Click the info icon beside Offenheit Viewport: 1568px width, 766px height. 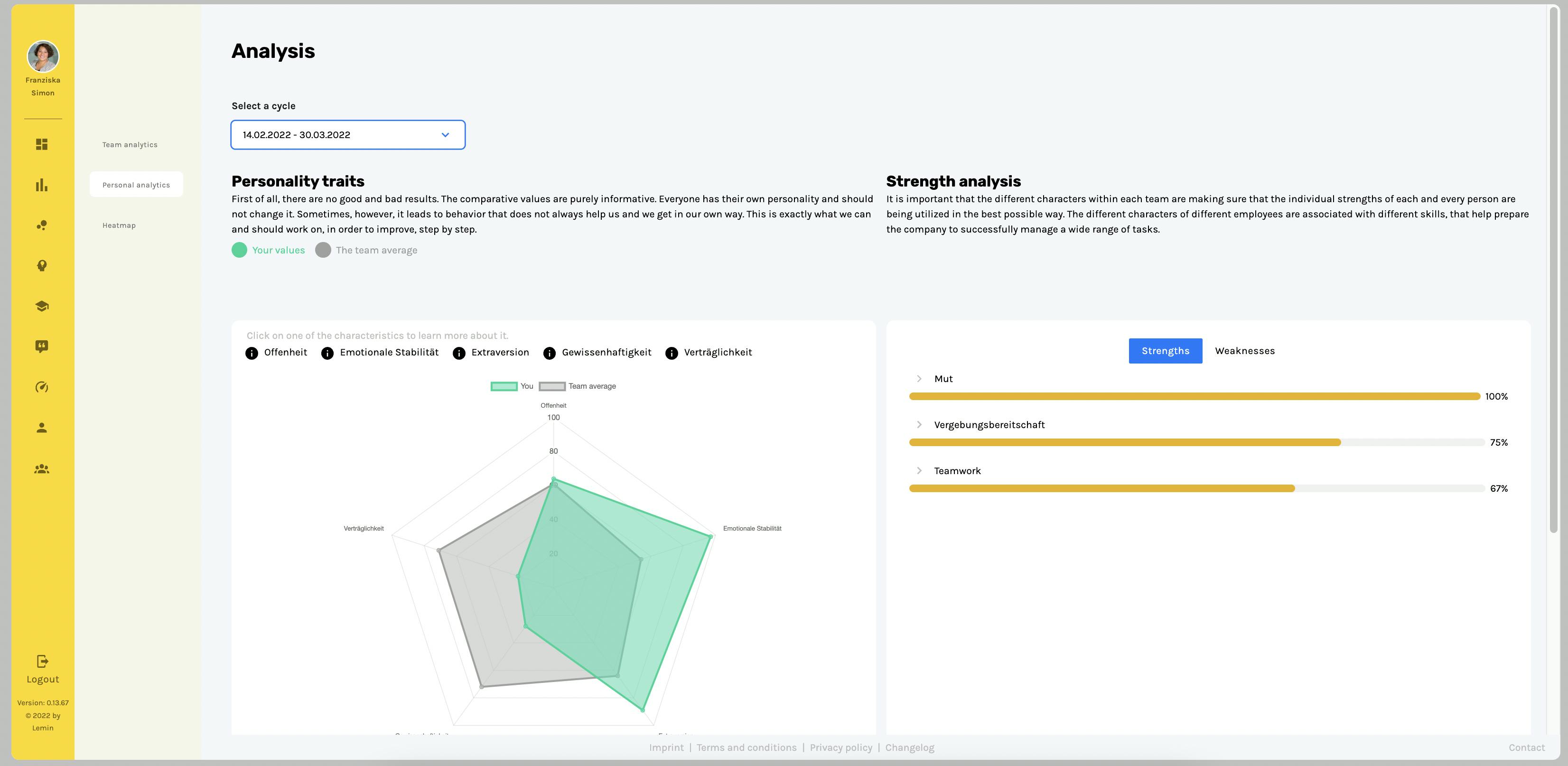(252, 353)
